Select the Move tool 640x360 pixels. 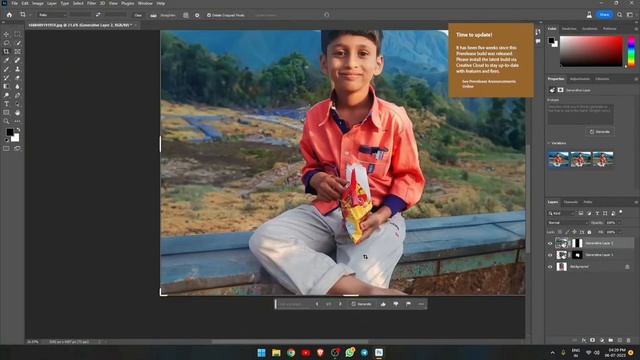click(6, 34)
